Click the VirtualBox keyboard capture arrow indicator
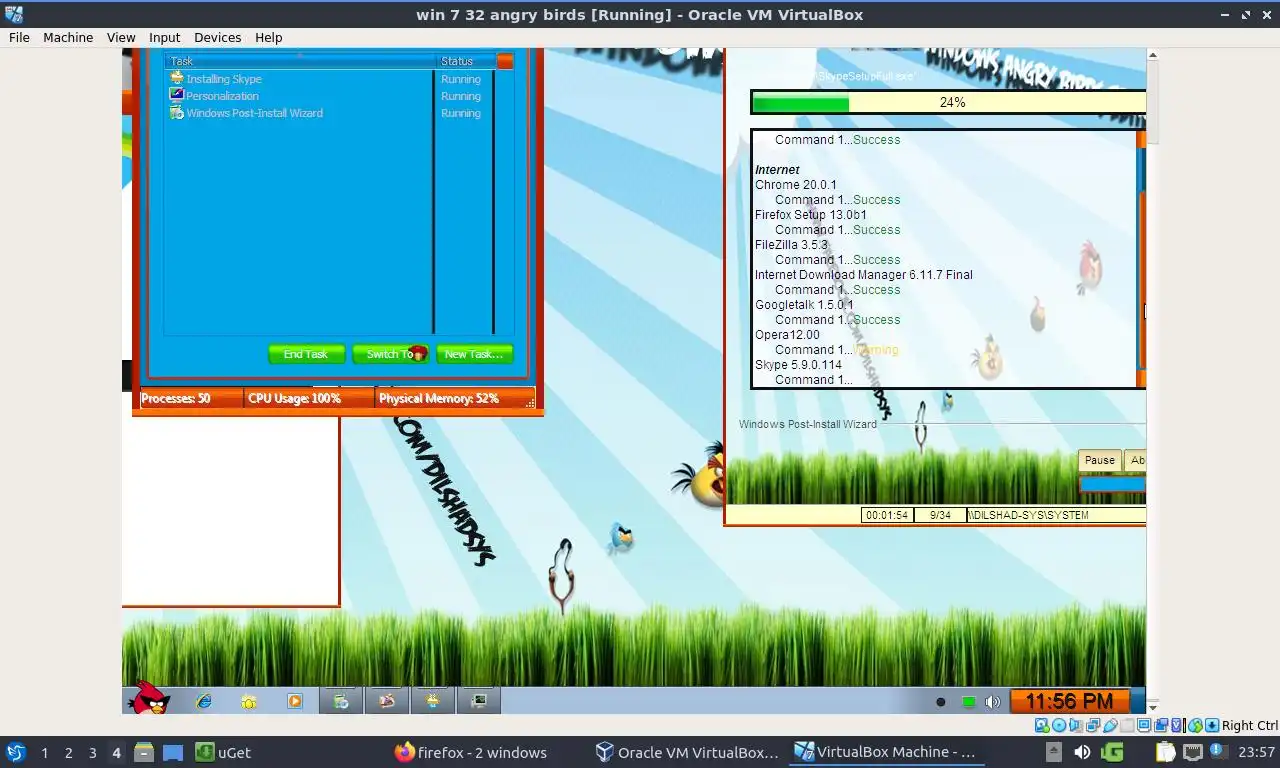The image size is (1280, 768). click(x=1212, y=725)
